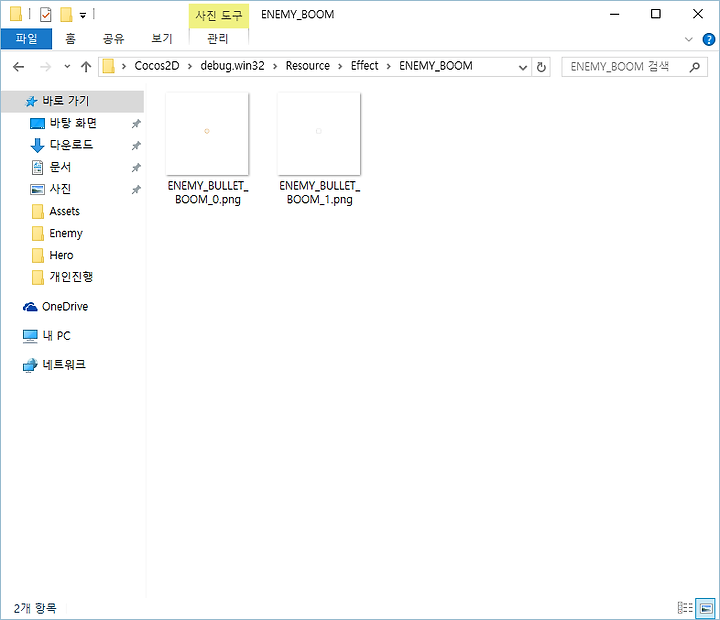Viewport: 720px width, 620px height.
Task: Select OneDrive in the navigation pane
Action: click(x=65, y=306)
